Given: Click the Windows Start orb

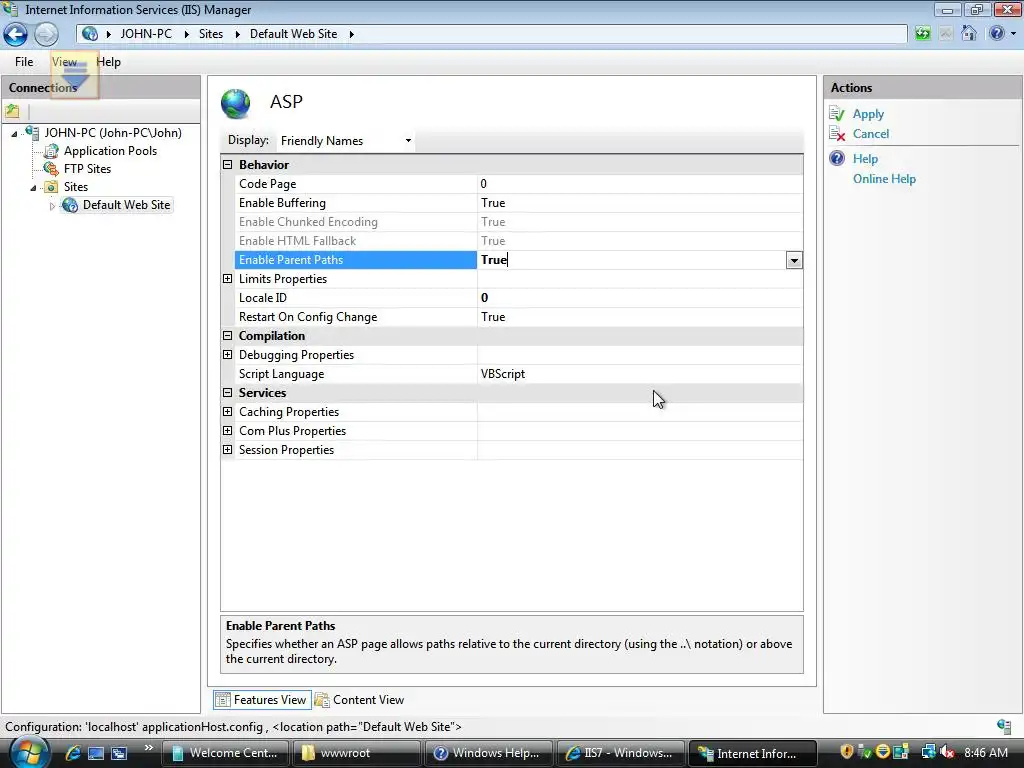Looking at the screenshot, I should tap(28, 752).
